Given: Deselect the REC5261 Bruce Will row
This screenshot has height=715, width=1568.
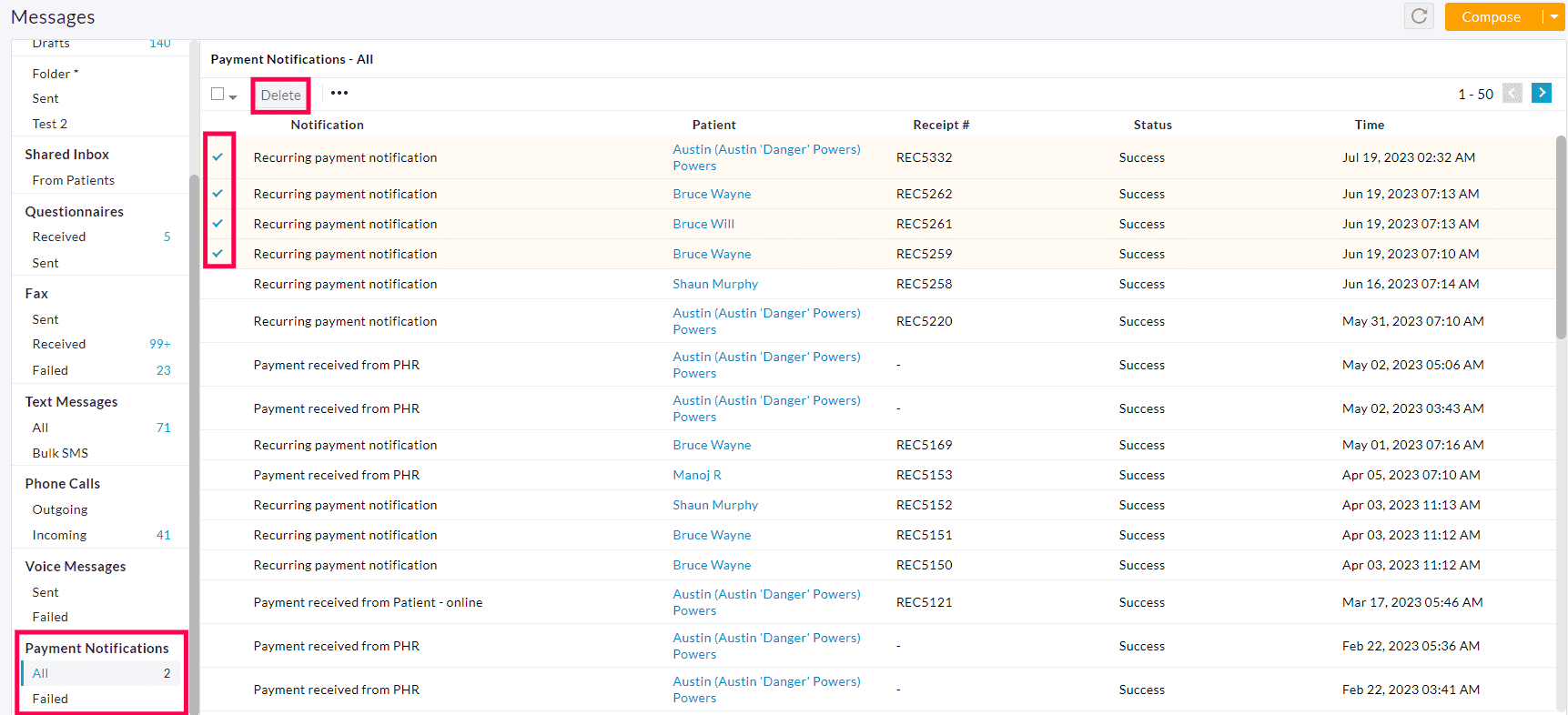Looking at the screenshot, I should 218,223.
